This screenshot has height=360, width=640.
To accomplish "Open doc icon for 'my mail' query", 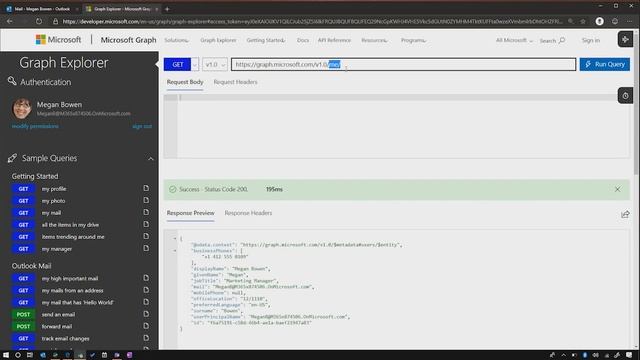I will tap(146, 212).
